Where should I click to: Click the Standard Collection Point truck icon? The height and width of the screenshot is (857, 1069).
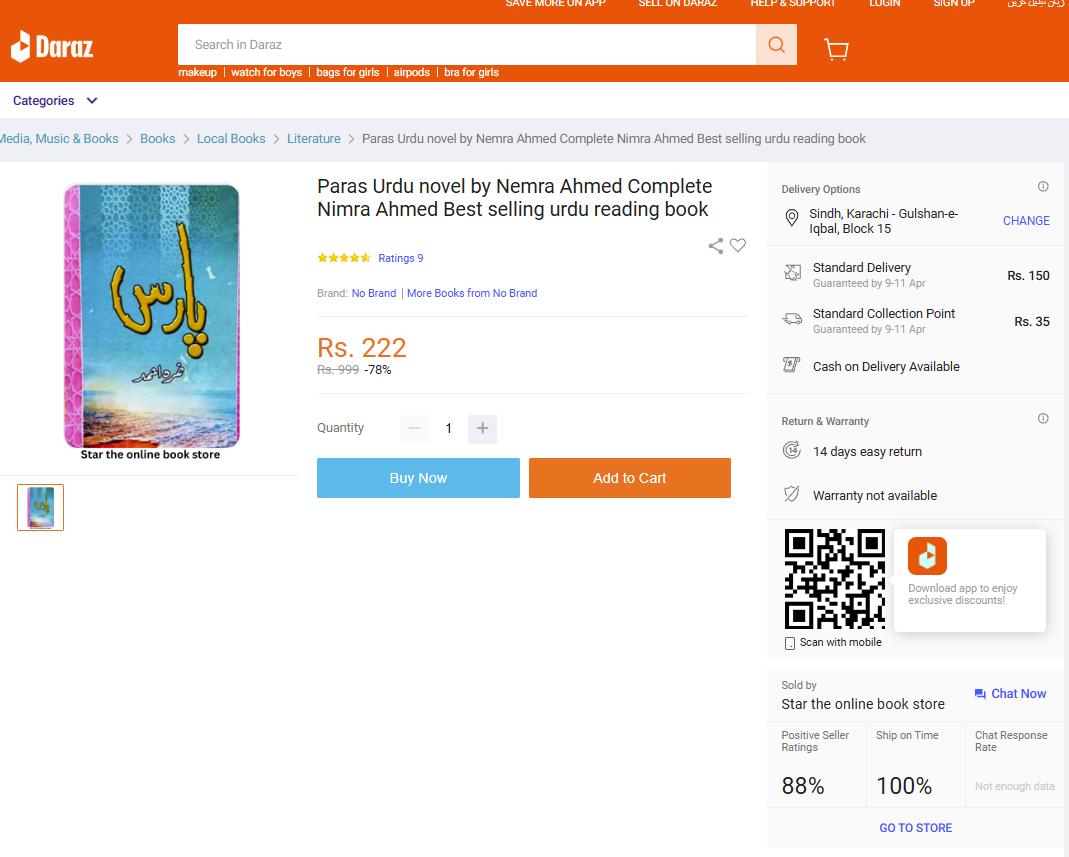click(x=792, y=318)
